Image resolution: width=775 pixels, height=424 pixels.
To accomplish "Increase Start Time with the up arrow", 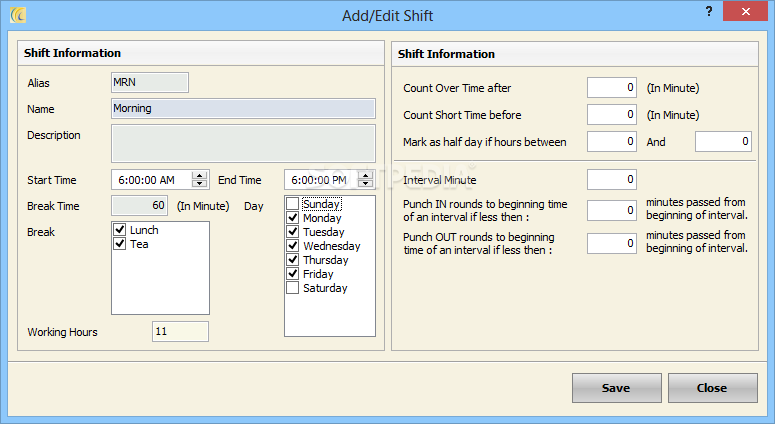I will (200, 175).
